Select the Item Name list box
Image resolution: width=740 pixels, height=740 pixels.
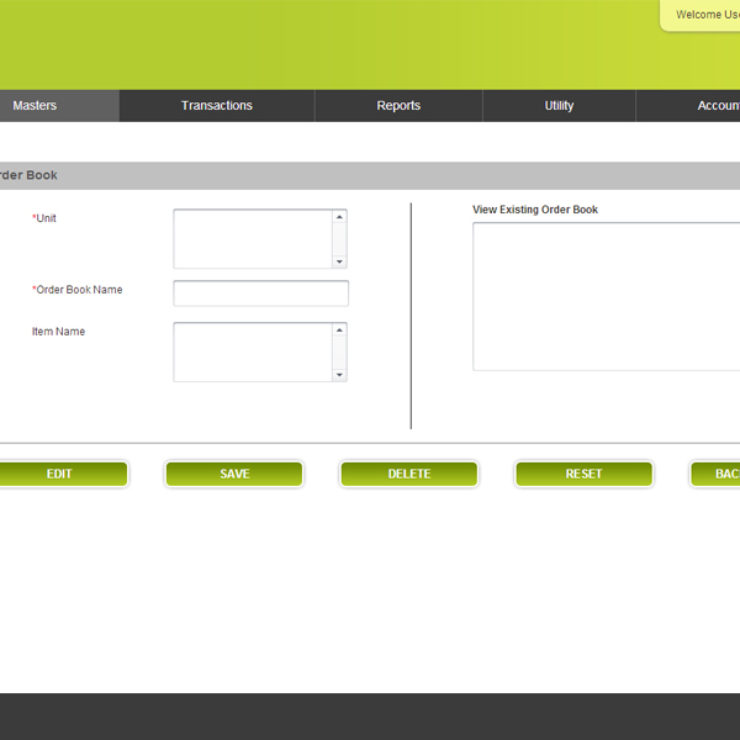tap(253, 352)
